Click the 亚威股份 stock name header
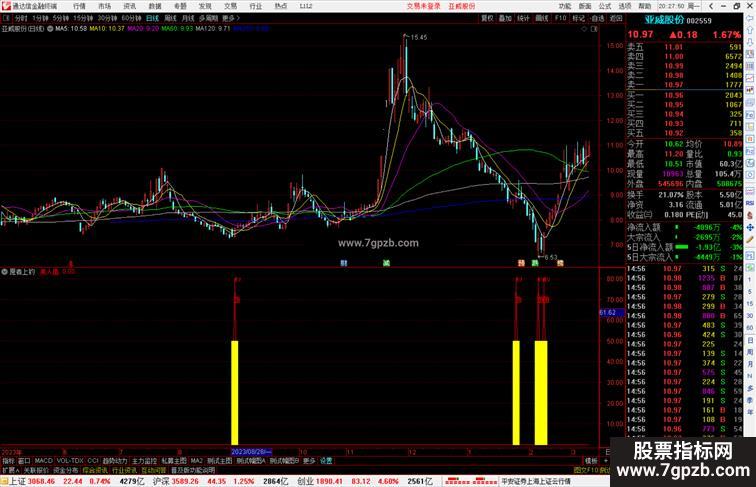This screenshot has height=487, width=756. [664, 20]
